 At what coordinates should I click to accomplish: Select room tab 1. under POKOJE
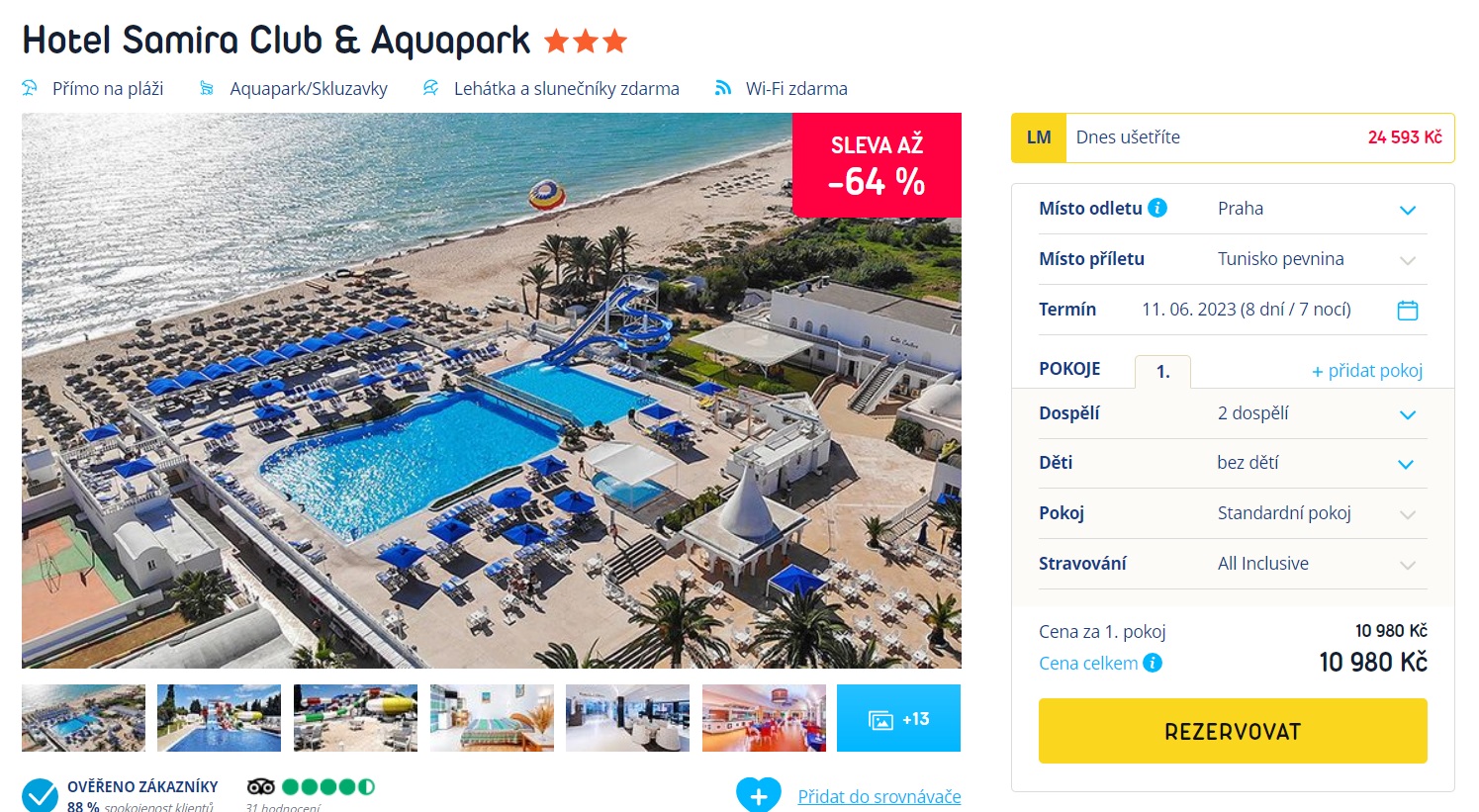coord(1162,371)
